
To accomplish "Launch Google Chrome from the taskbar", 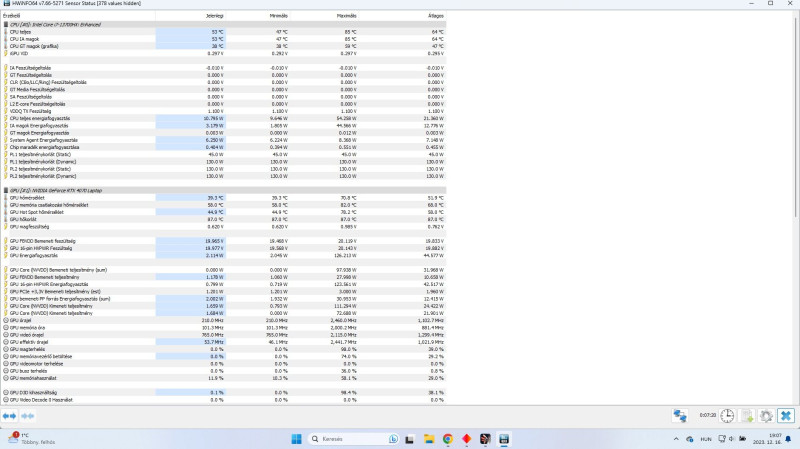I will 447,439.
